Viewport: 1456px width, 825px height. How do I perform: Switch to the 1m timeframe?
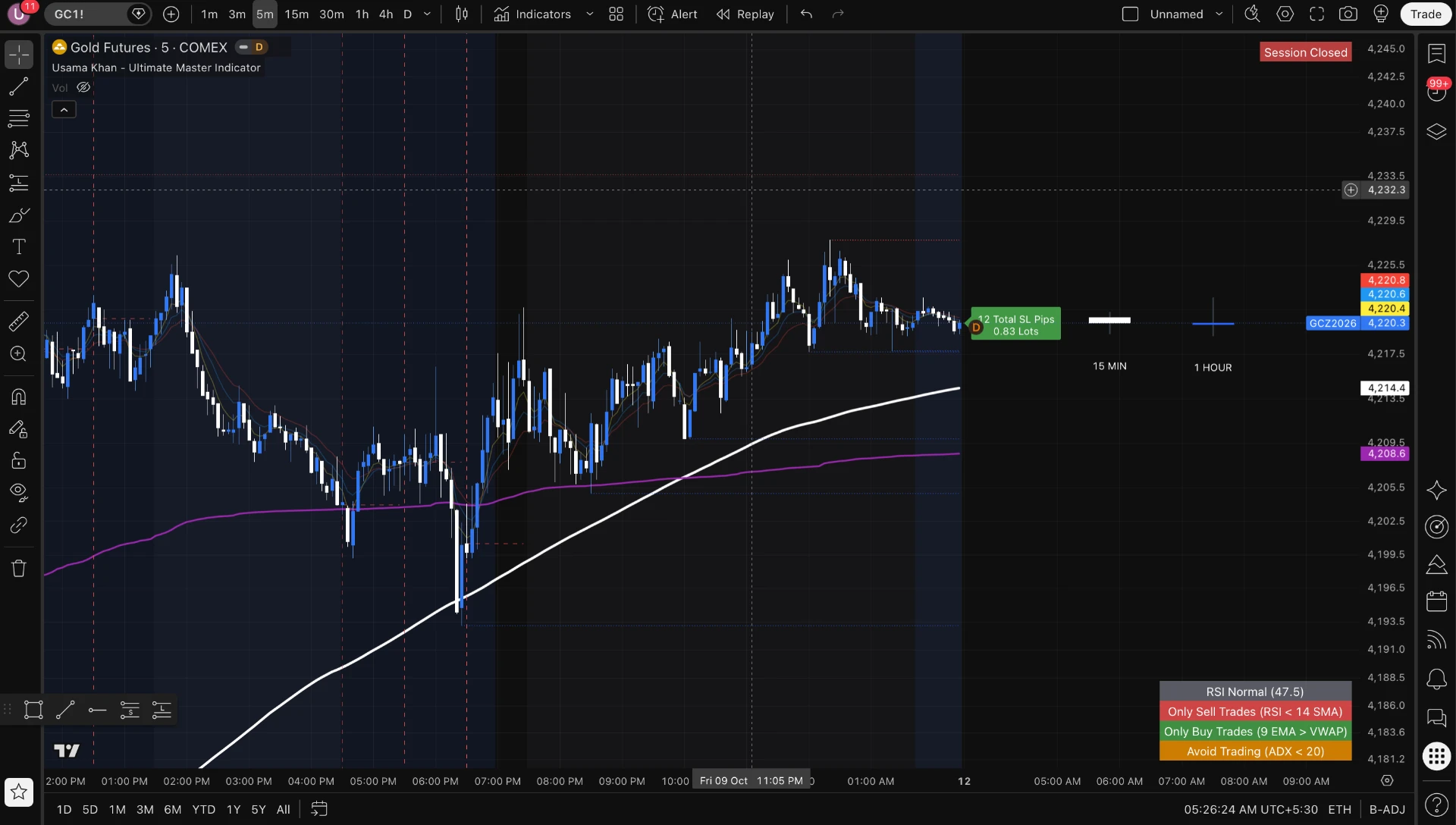[209, 14]
